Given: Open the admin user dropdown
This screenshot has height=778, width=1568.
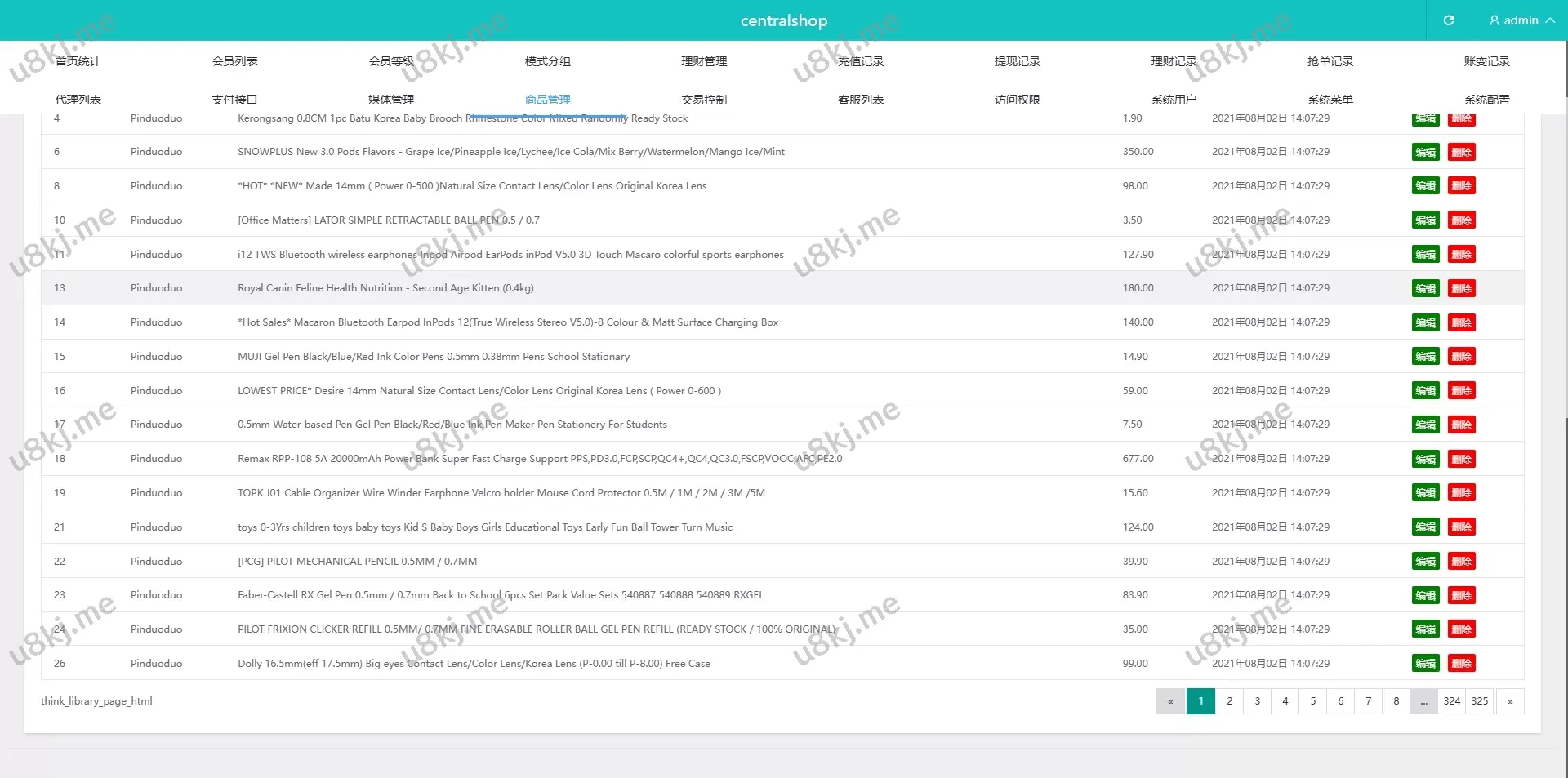Looking at the screenshot, I should pyautogui.click(x=1521, y=20).
